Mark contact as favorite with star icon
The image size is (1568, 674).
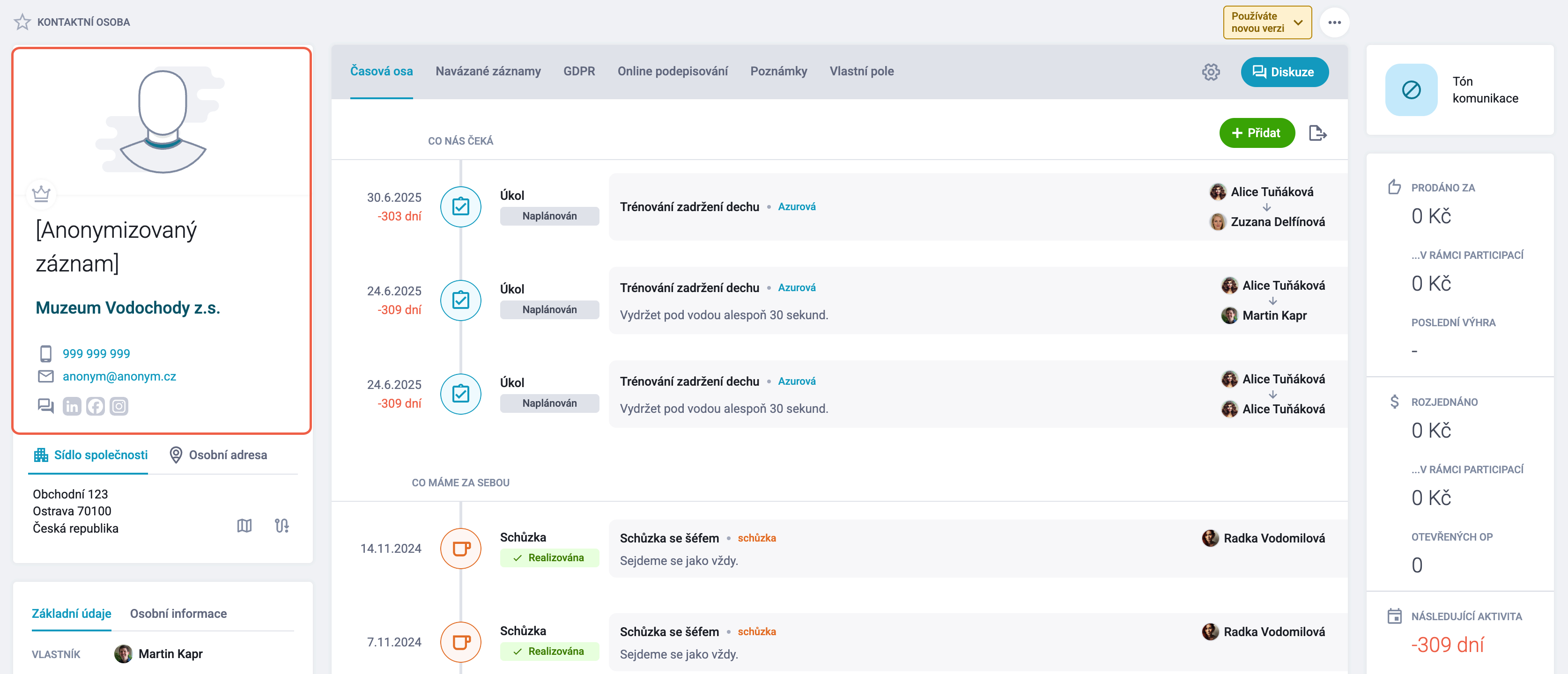point(22,22)
